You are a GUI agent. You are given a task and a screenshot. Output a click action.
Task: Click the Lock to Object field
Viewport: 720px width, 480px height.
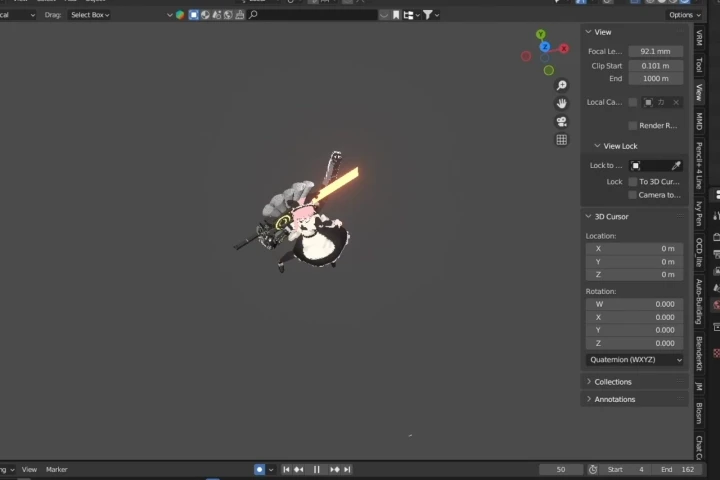[x=656, y=165]
